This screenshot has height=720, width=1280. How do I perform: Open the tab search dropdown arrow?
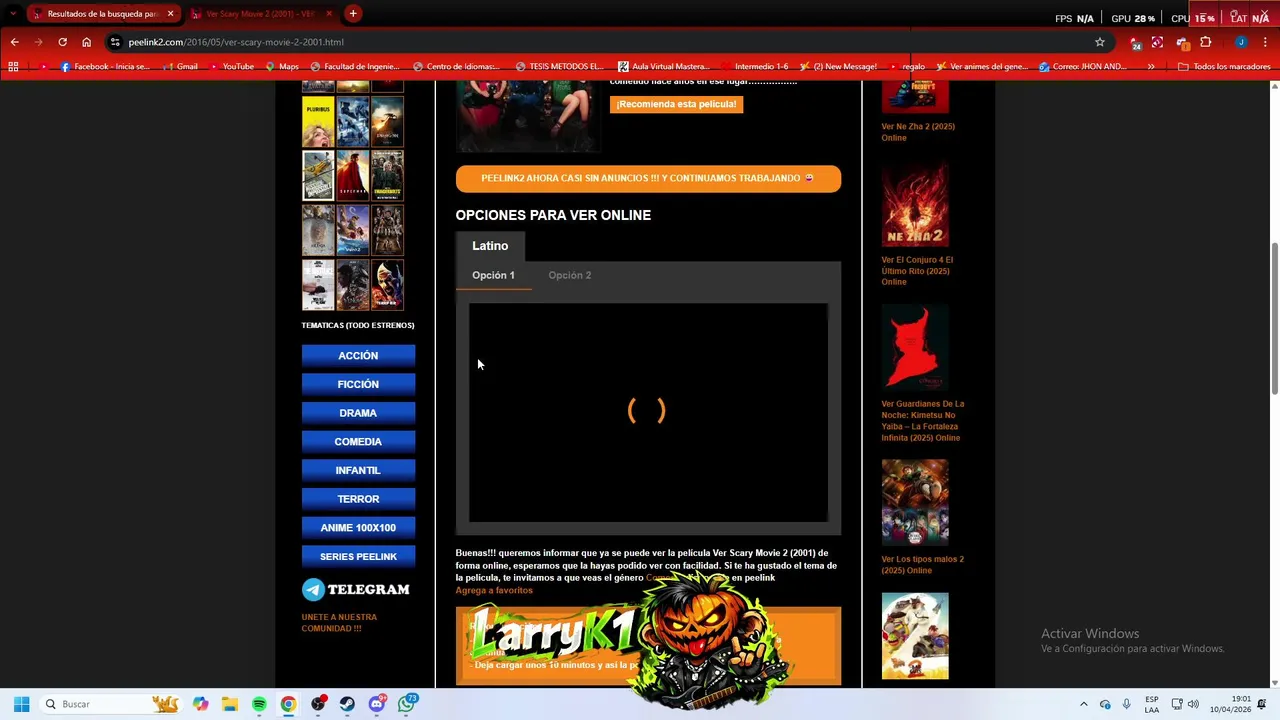(x=12, y=14)
